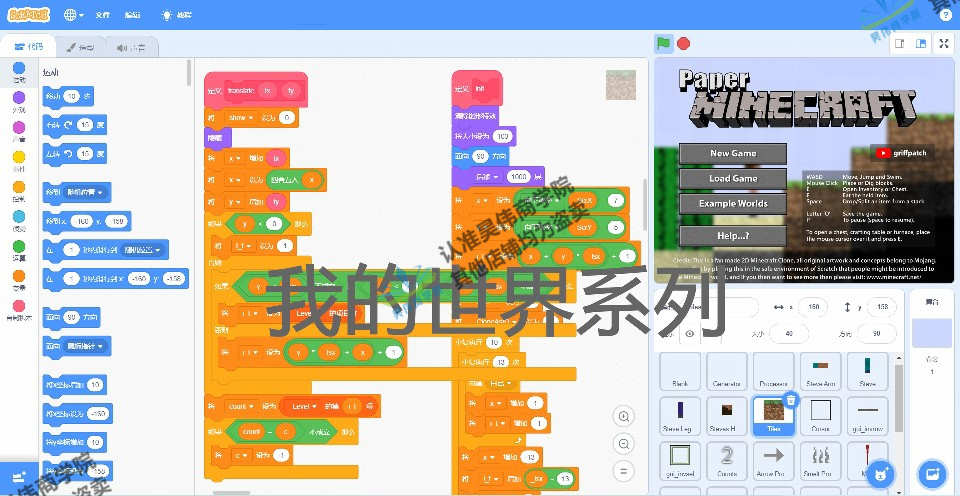Open the 教程 tutorials menu item
Screen dimensions: 960x496
[x=176, y=15]
